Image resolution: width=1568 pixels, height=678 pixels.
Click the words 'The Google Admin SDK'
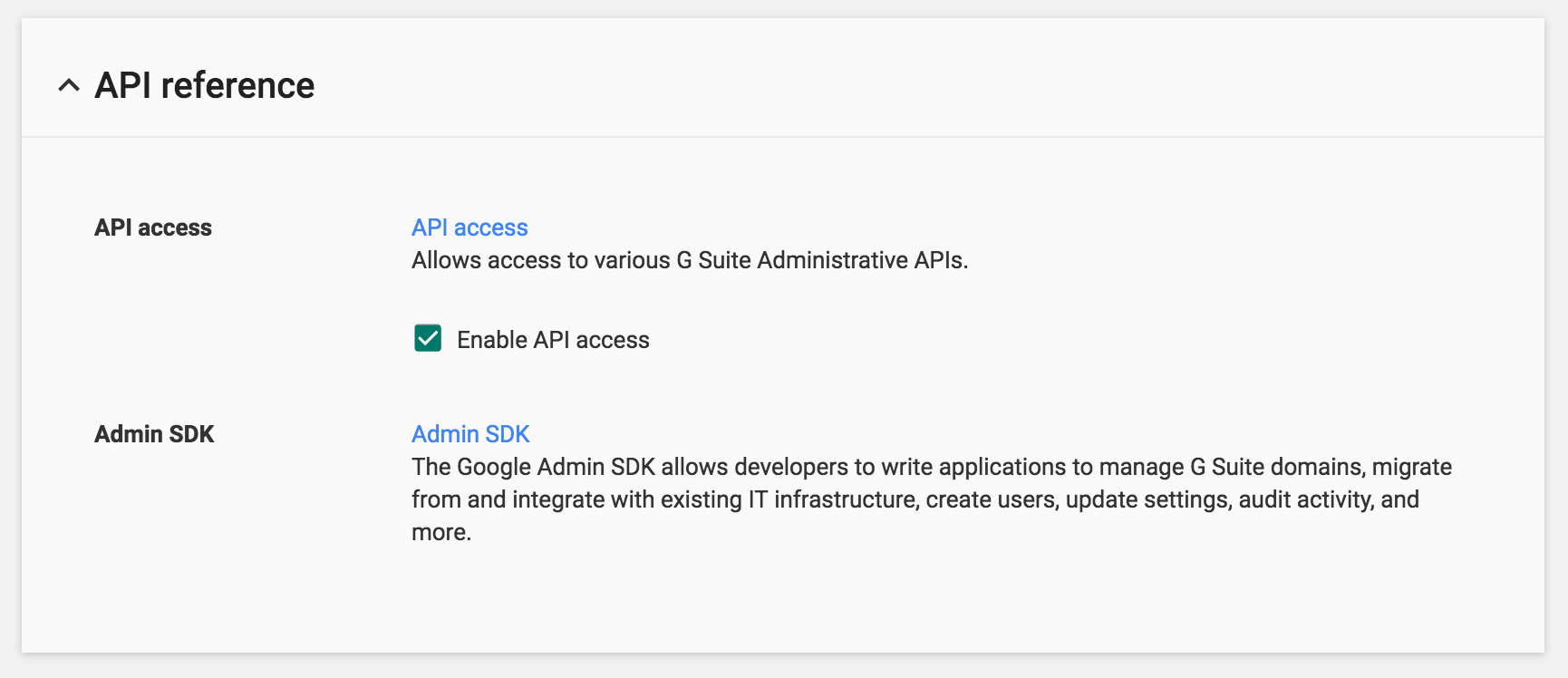pyautogui.click(x=533, y=467)
